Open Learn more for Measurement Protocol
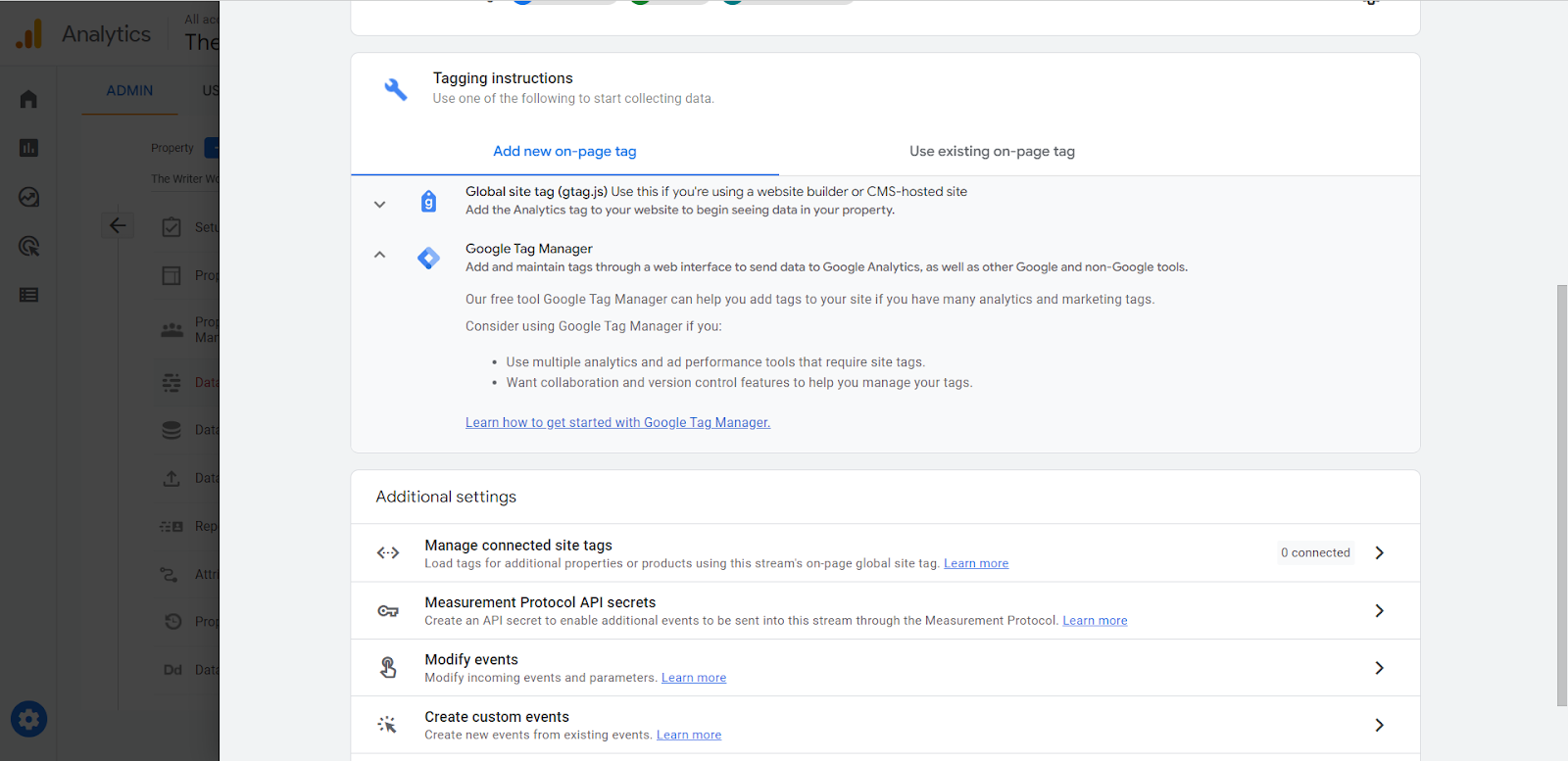The image size is (1568, 761). [x=1095, y=621]
